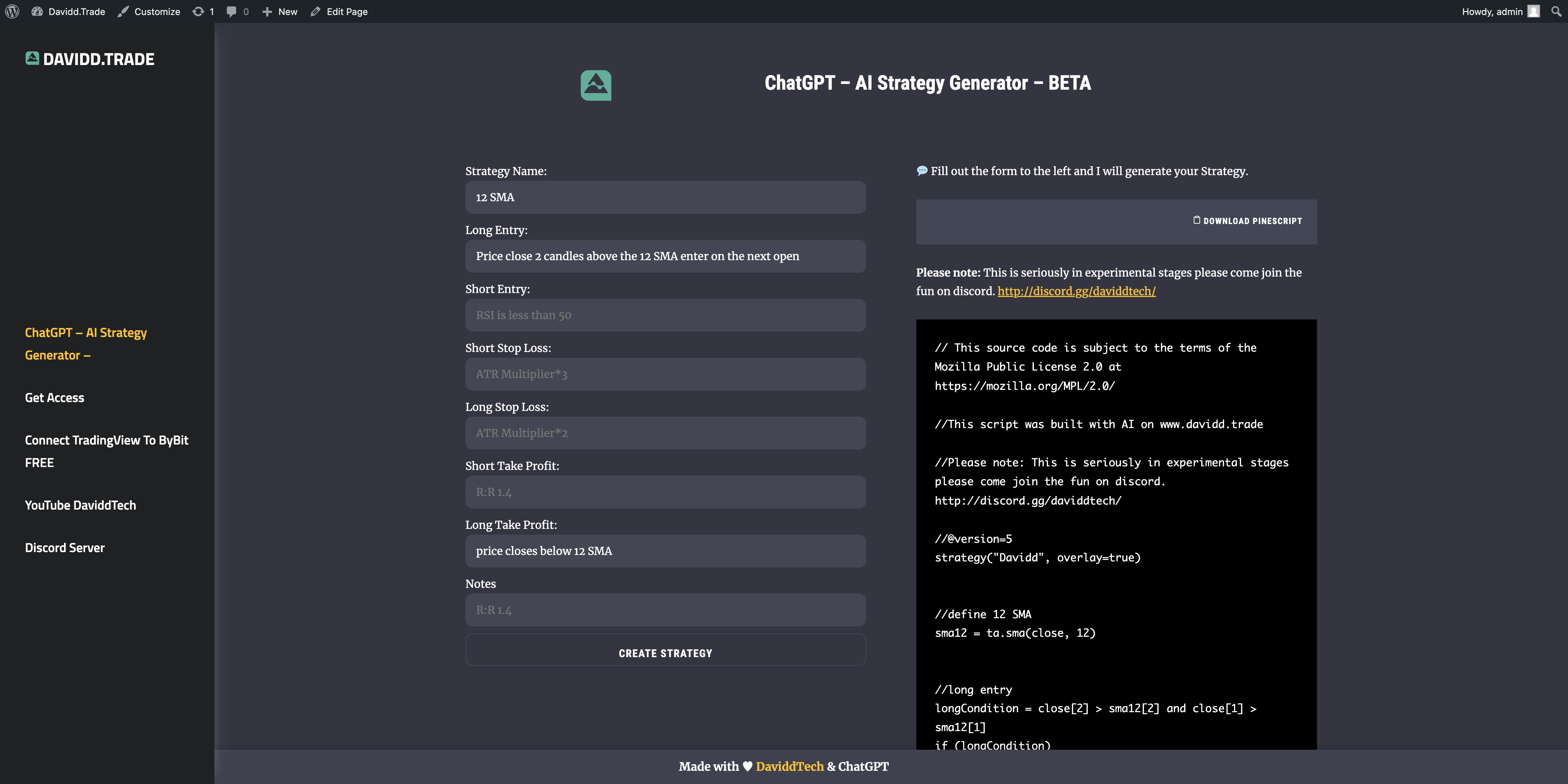The height and width of the screenshot is (784, 1568).
Task: Go to the DAVIDD.TRADE sidebar logo
Action: (x=90, y=59)
